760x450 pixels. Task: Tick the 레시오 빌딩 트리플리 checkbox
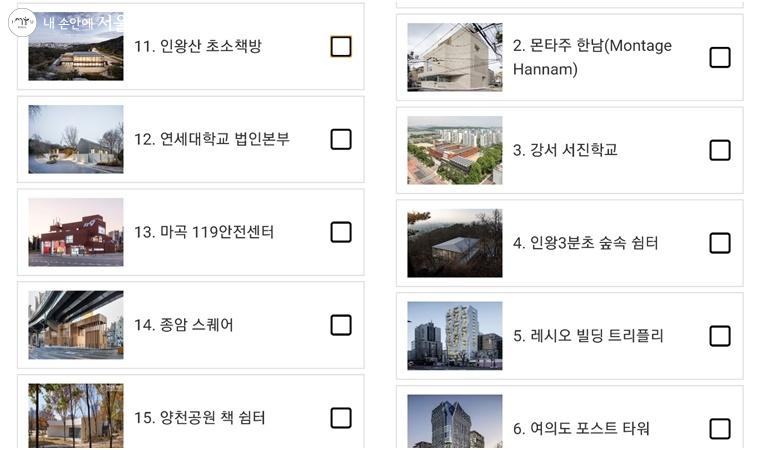720,336
